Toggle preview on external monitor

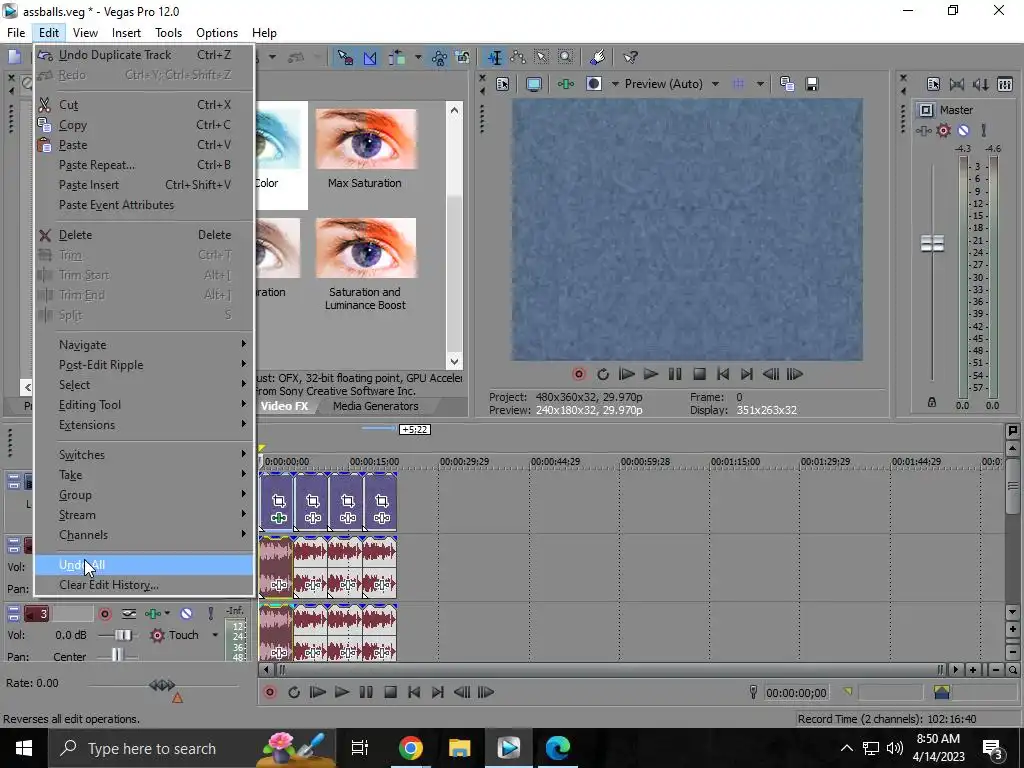[x=534, y=84]
